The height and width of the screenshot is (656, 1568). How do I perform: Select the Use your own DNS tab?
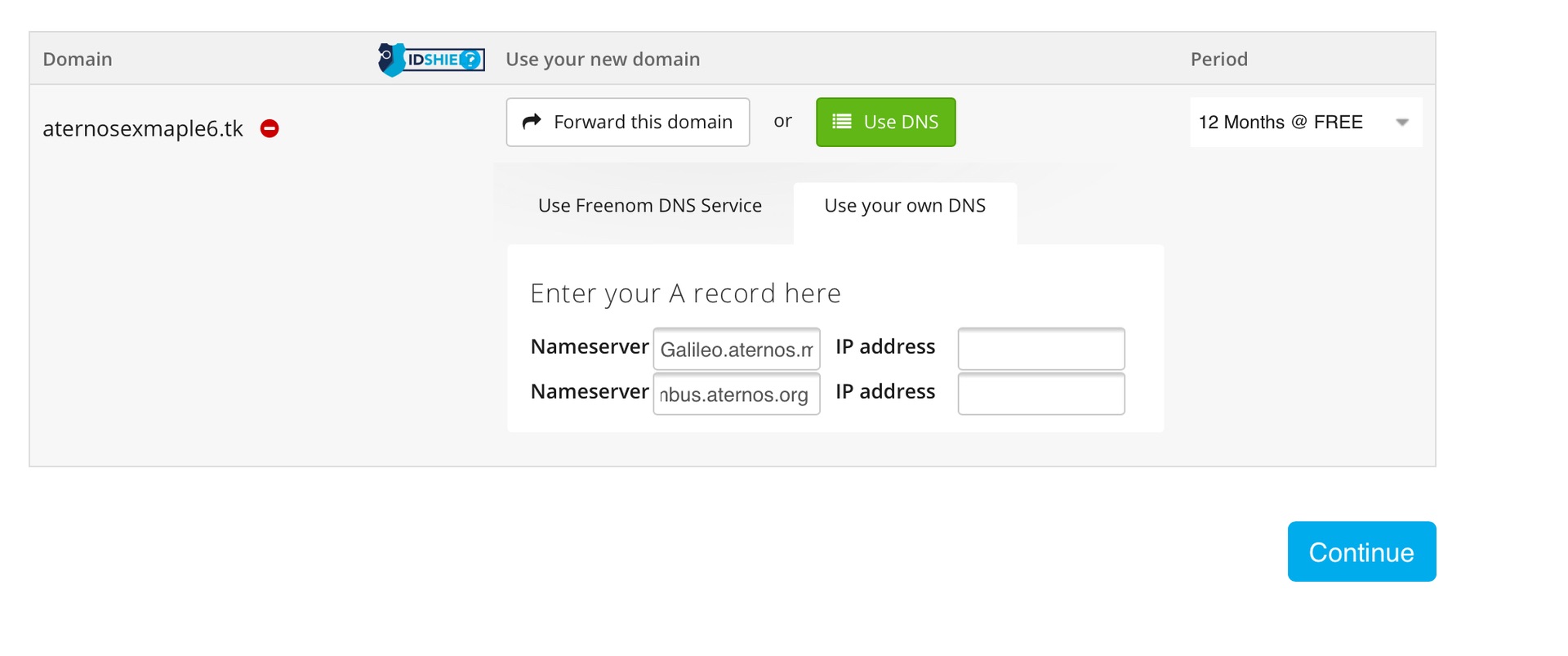[x=905, y=206]
